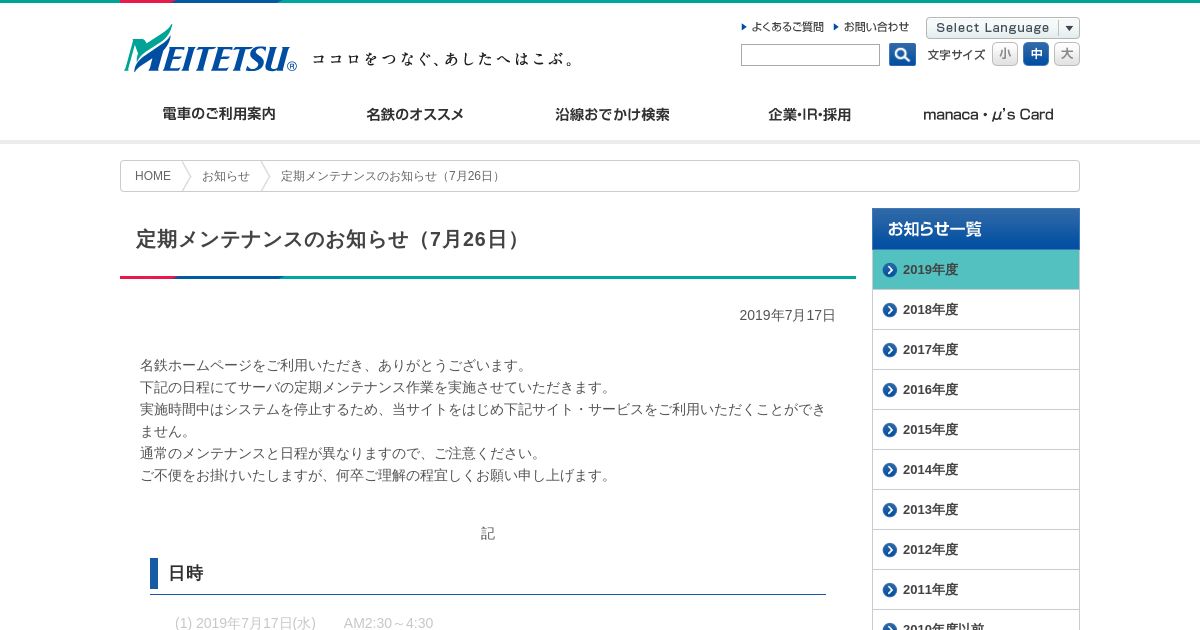Click the お知らせ一覧 sidebar header
The height and width of the screenshot is (630, 1200).
(976, 229)
